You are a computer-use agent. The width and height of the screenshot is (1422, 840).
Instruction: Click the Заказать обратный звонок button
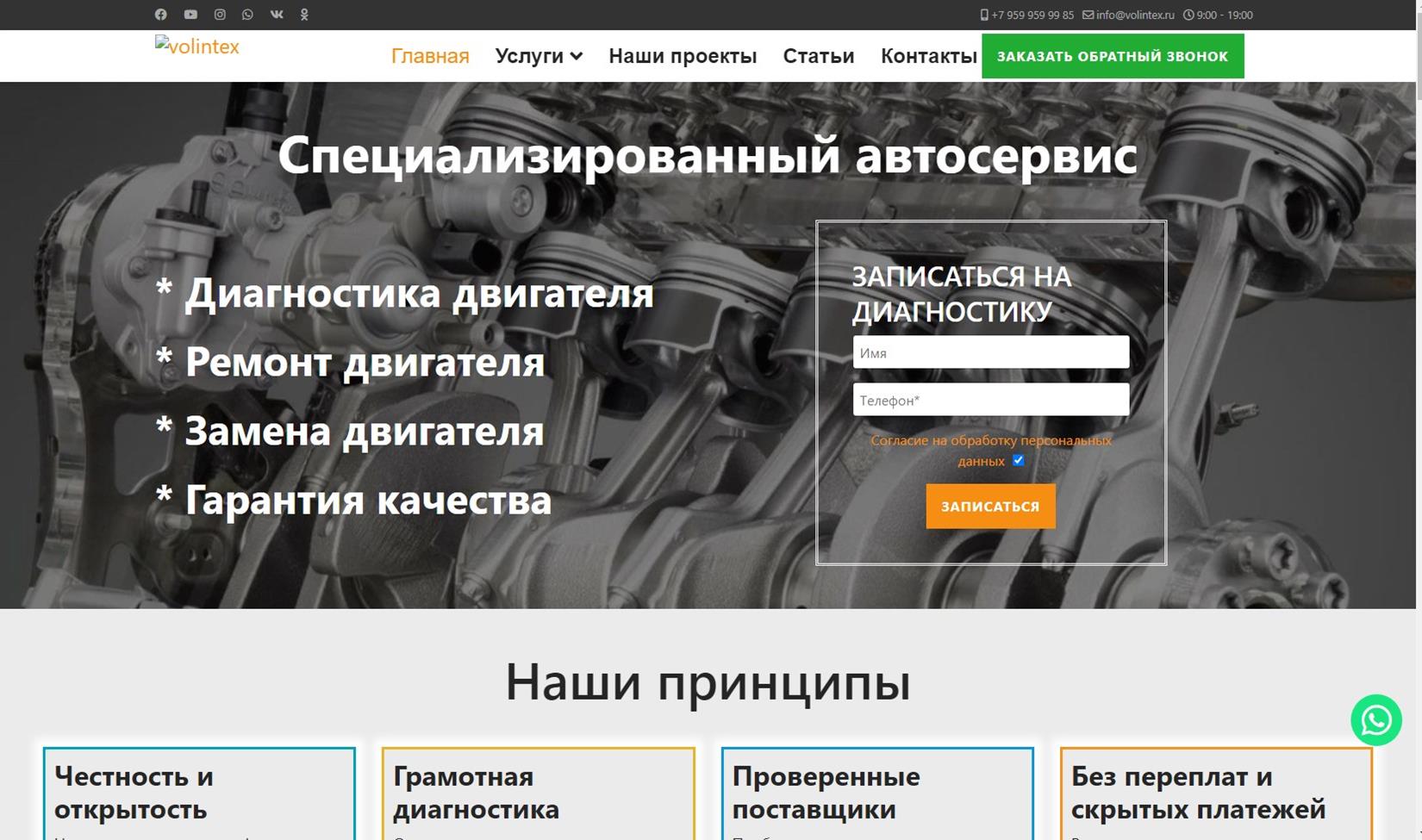[x=1113, y=56]
